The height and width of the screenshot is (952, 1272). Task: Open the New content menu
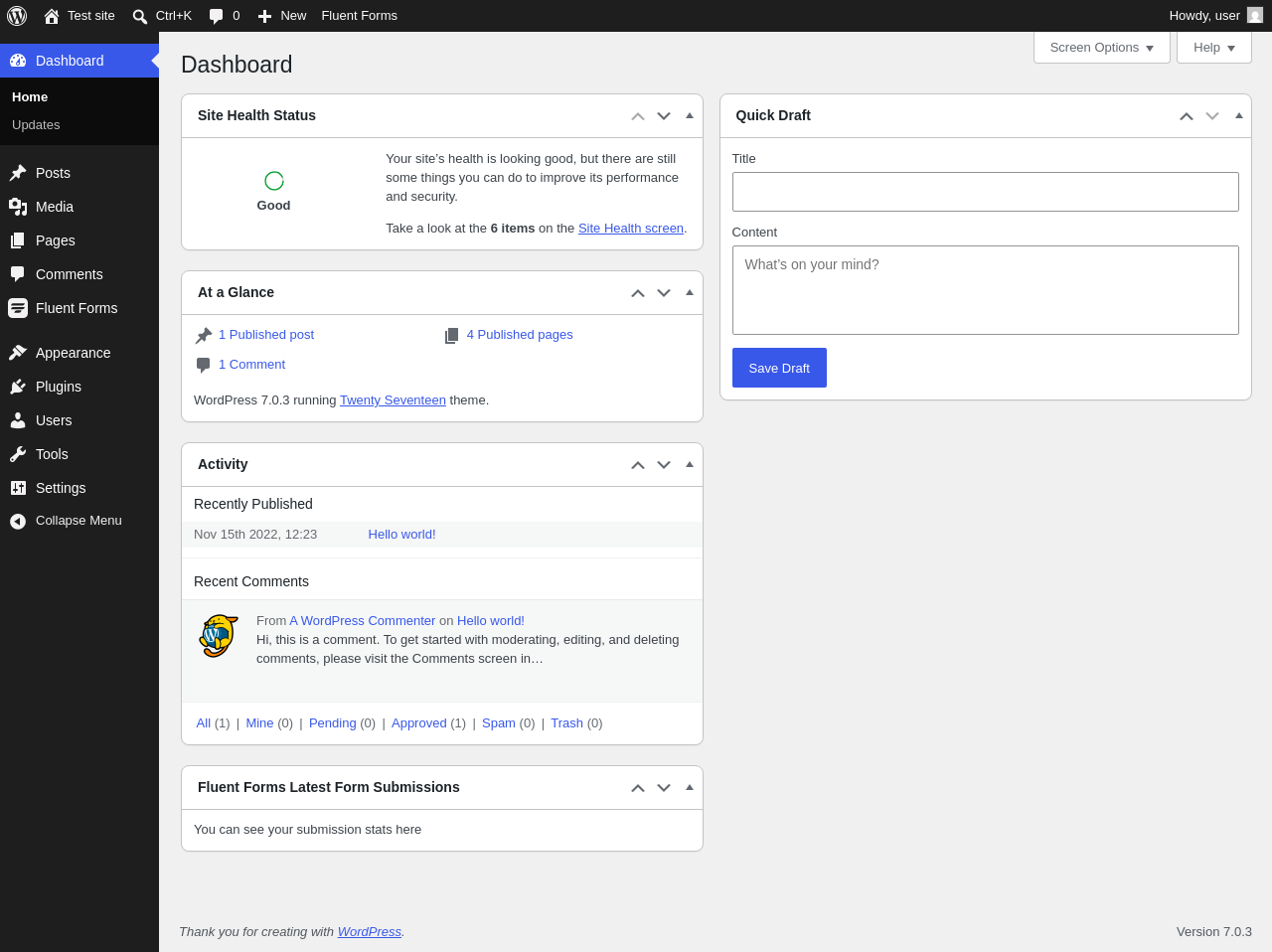pos(282,16)
